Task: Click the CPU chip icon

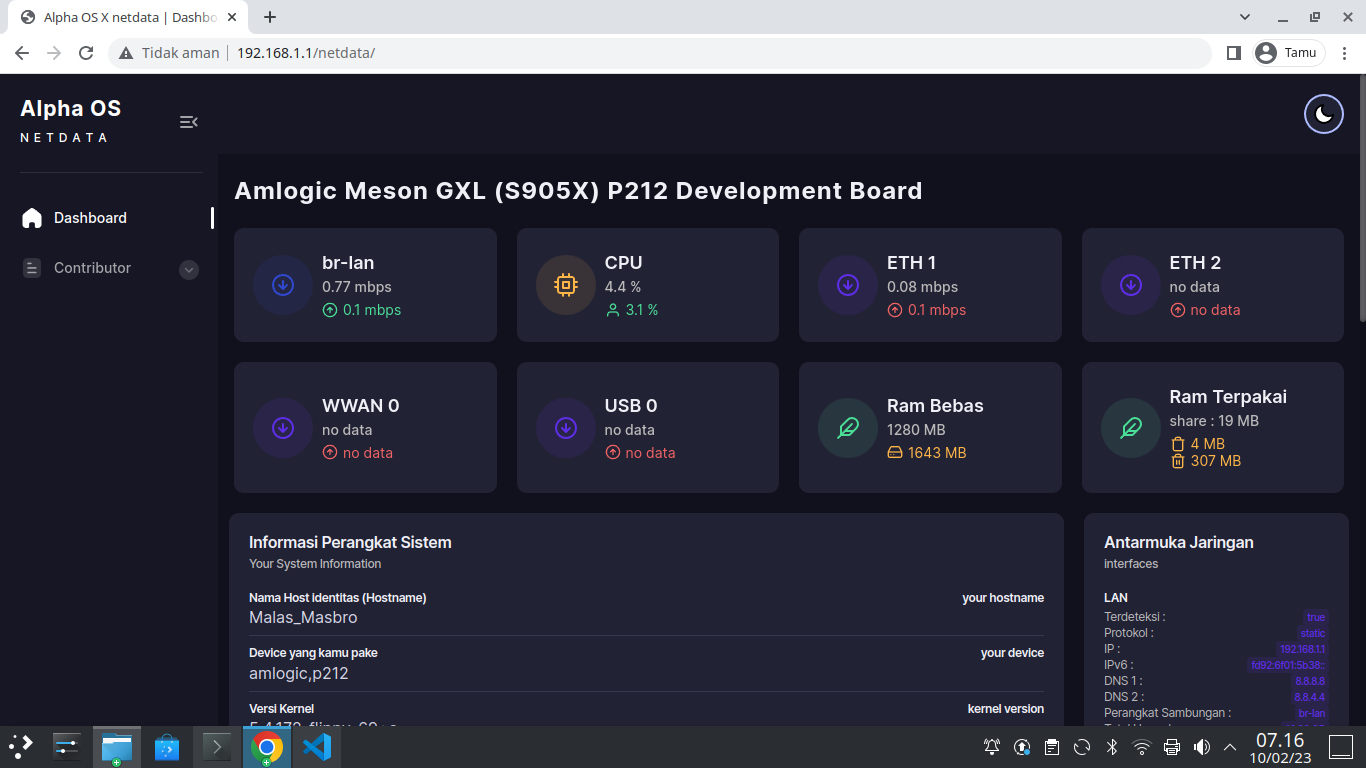Action: 566,285
